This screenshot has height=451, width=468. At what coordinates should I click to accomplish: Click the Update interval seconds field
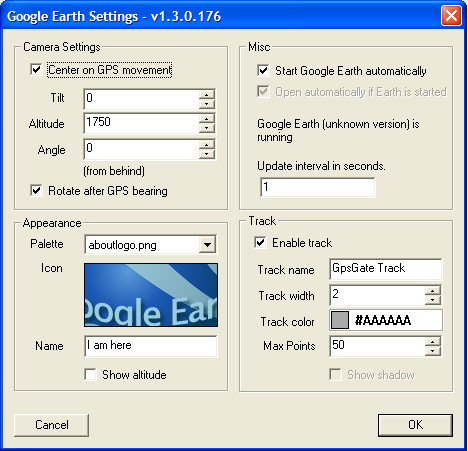coord(318,187)
